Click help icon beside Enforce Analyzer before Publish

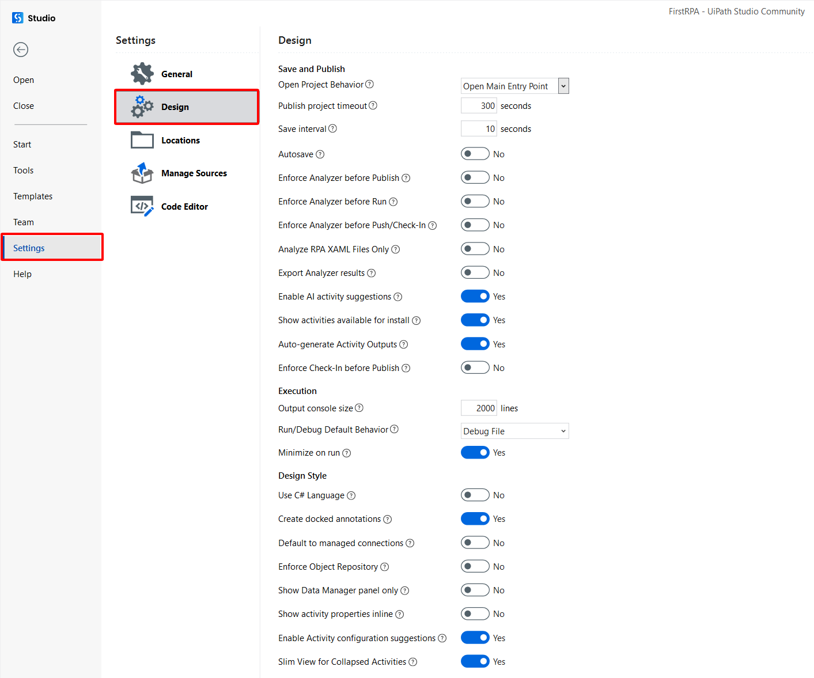coord(406,178)
